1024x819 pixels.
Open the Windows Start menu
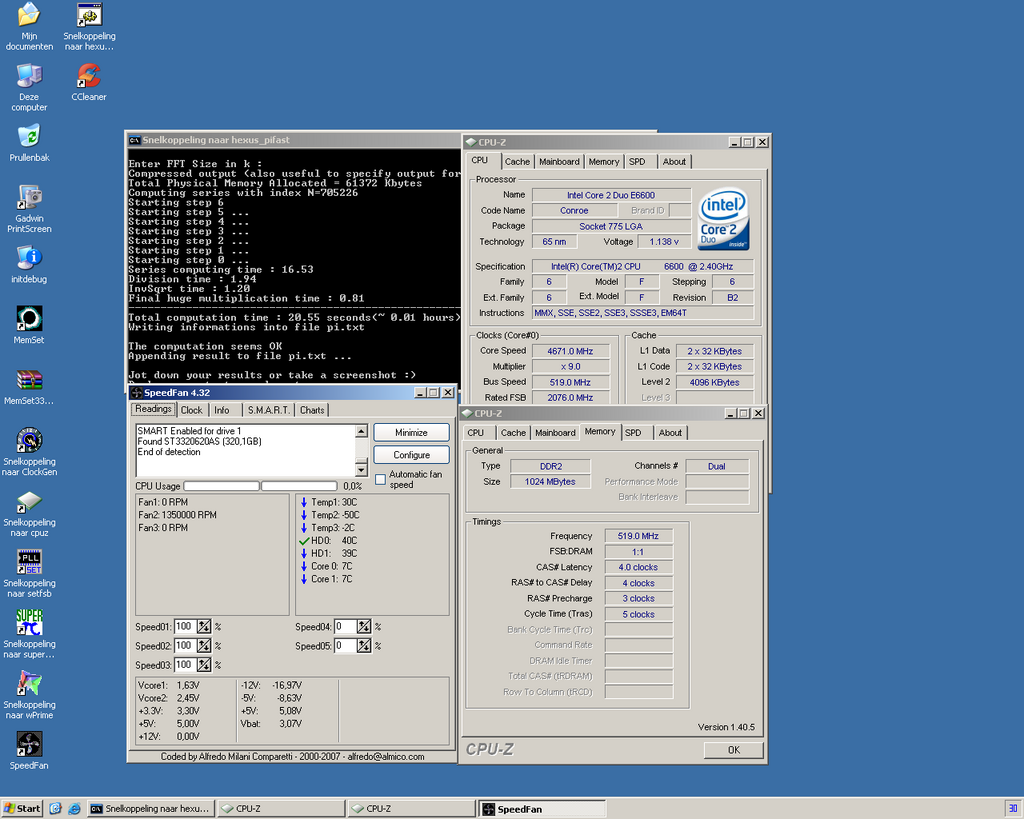point(22,809)
